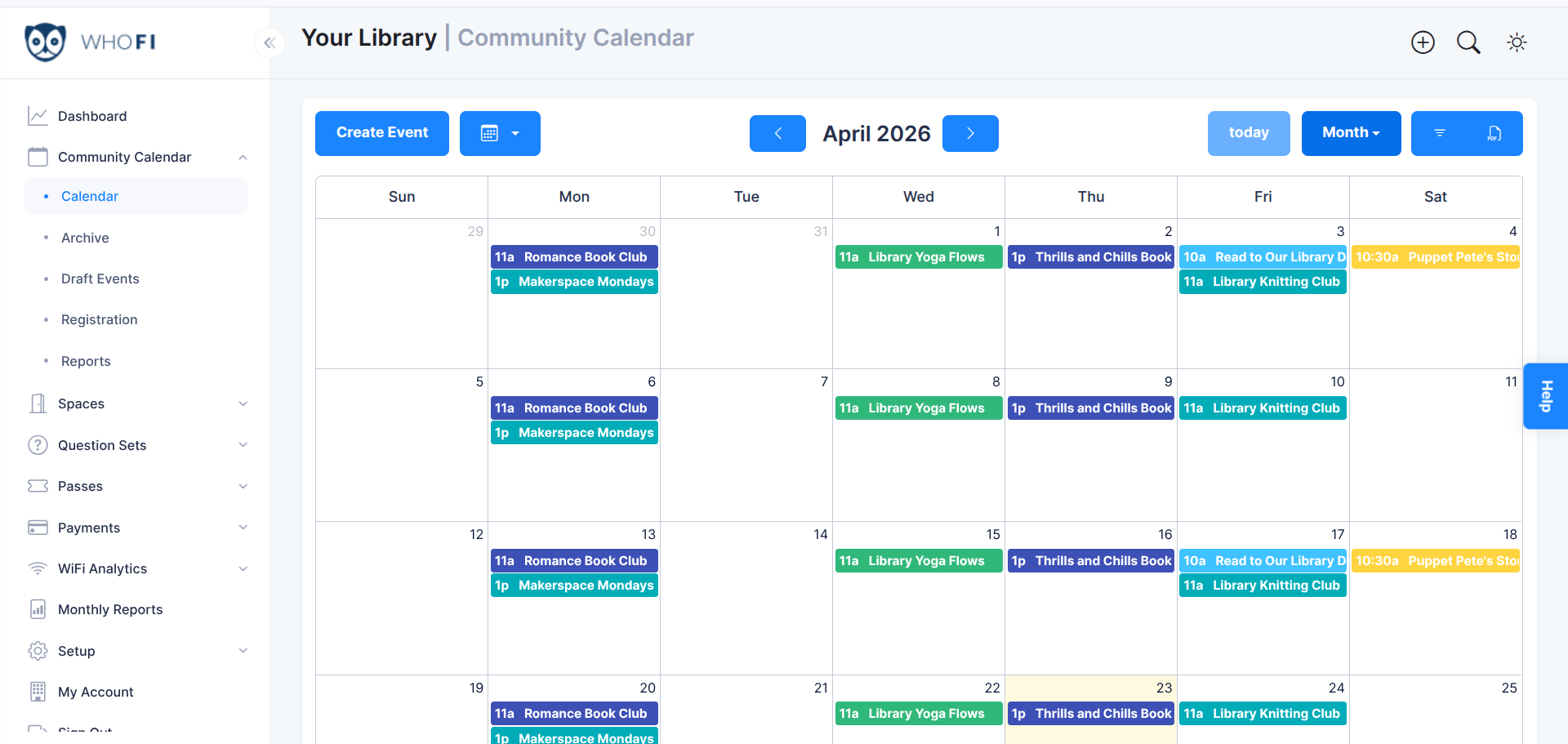
Task: Open Romance Book Club on April 13
Action: [574, 561]
